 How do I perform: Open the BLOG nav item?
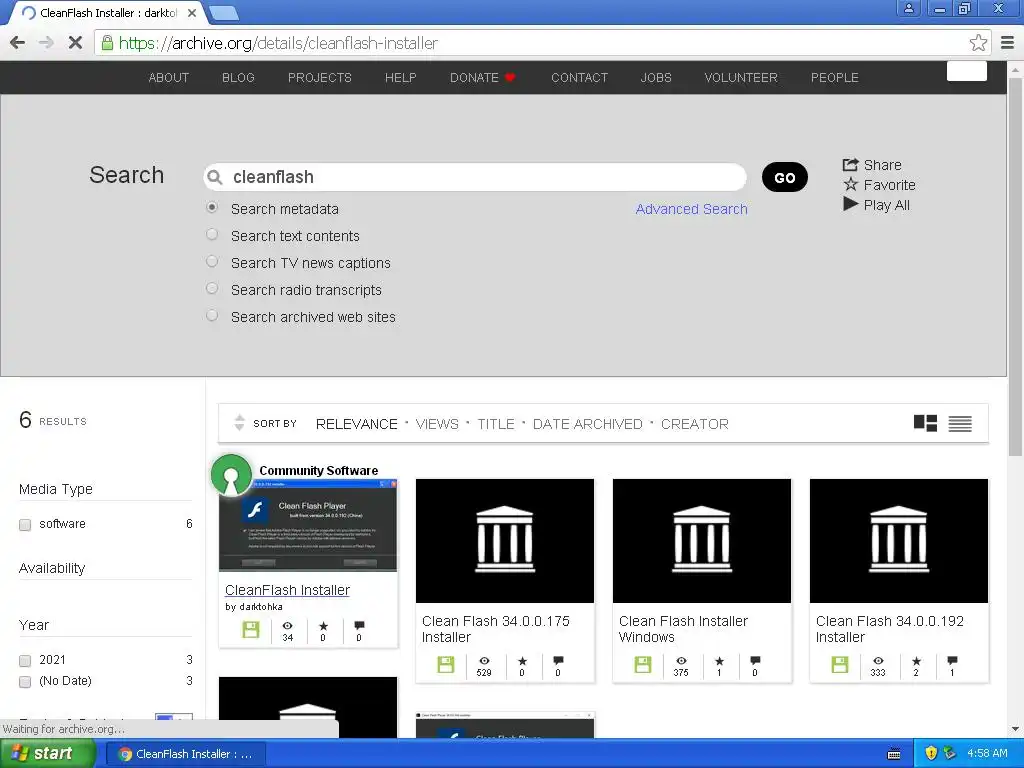pyautogui.click(x=238, y=78)
